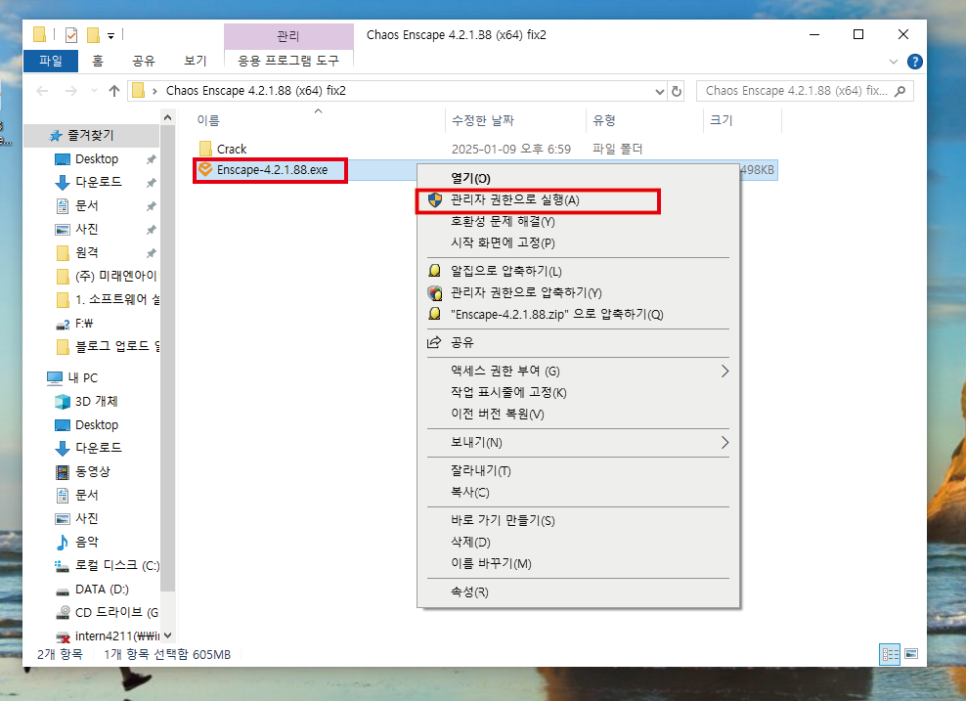Switch to the 홈 ribbon tab
966x701 pixels.
97,60
